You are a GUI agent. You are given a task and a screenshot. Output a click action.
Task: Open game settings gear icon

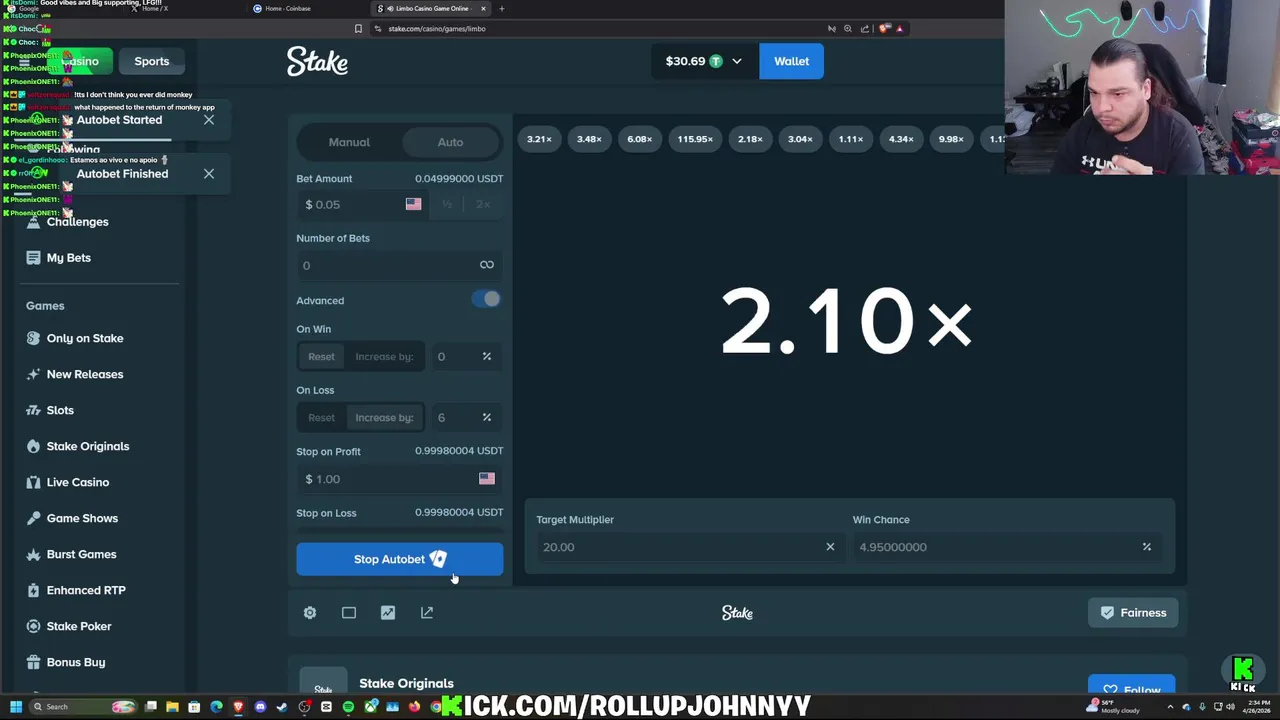[x=310, y=612]
